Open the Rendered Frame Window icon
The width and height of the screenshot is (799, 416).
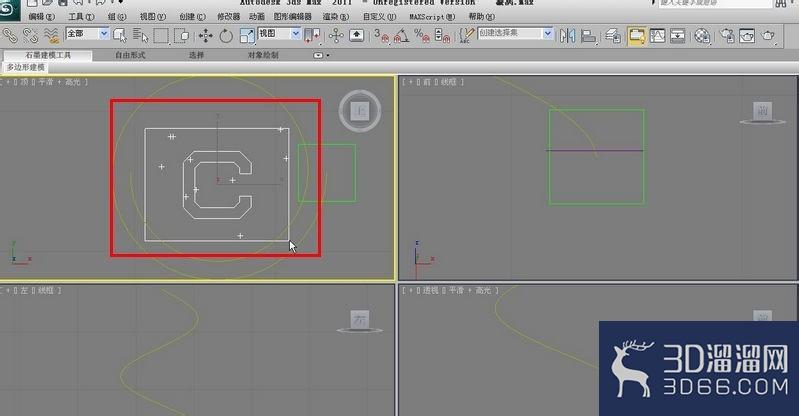[747, 36]
